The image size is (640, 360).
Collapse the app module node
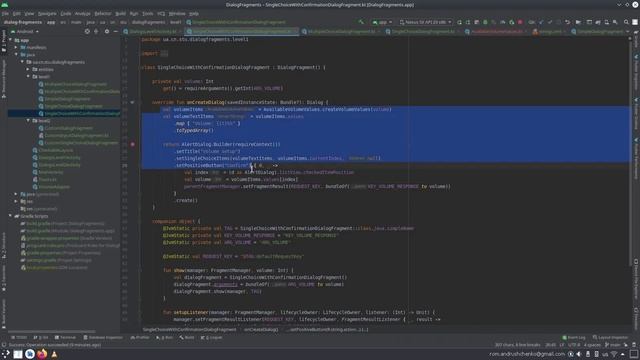11,40
